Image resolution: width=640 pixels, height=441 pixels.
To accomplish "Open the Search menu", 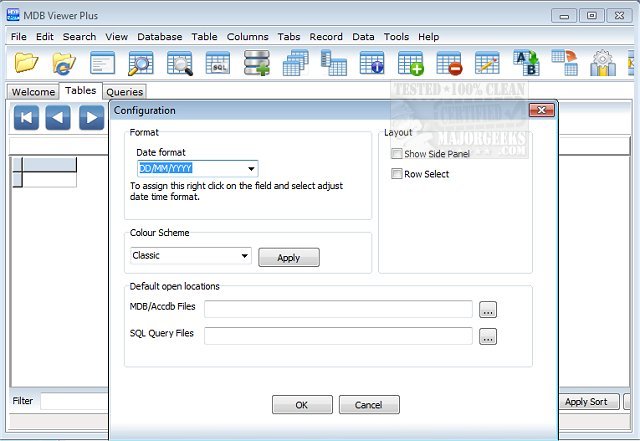I will [80, 37].
